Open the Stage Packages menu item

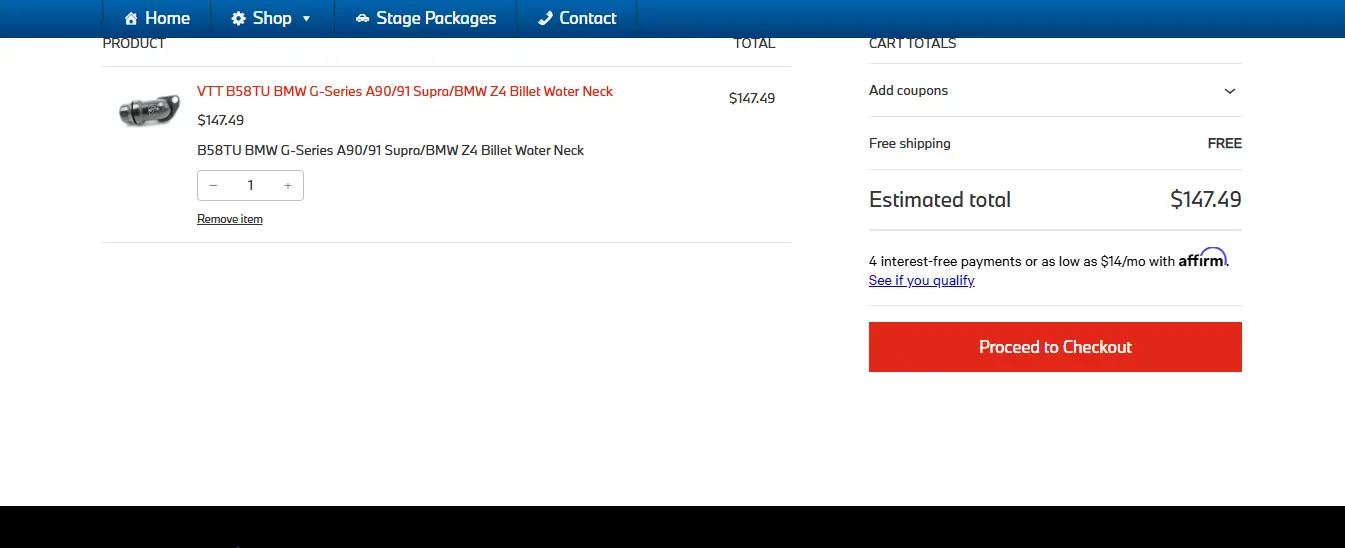pyautogui.click(x=436, y=19)
